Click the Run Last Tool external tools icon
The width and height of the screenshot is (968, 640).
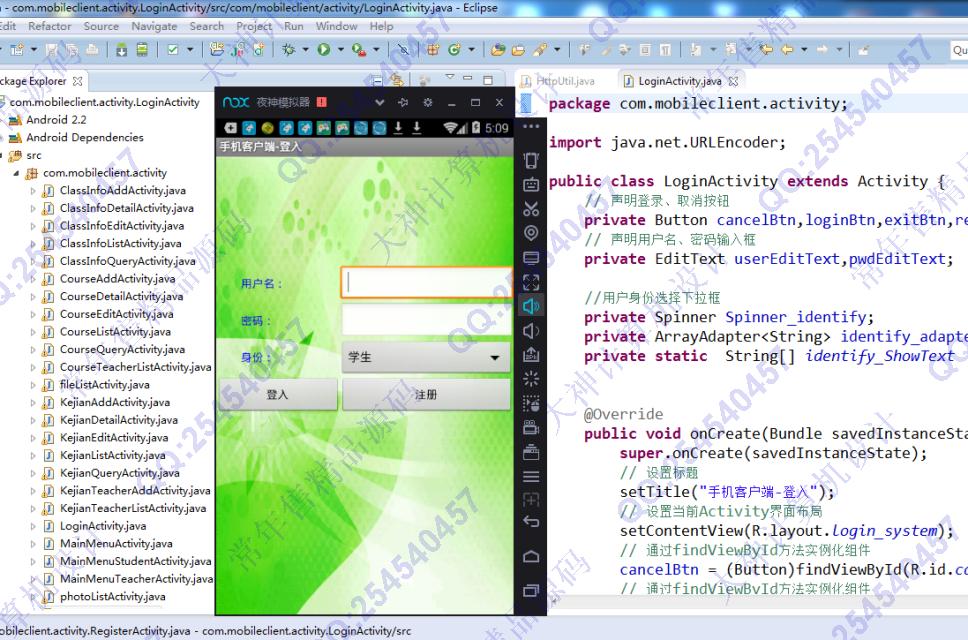[x=359, y=49]
